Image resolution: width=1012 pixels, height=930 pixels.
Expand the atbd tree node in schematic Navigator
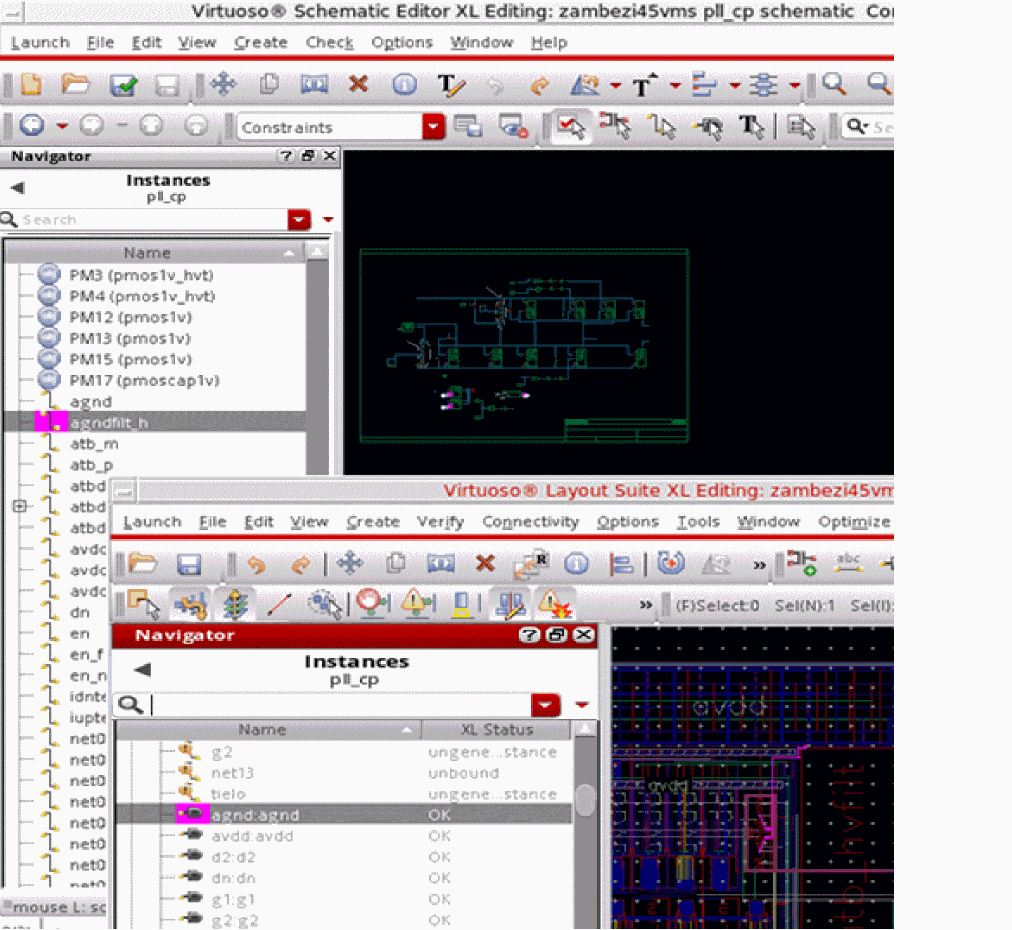19,507
